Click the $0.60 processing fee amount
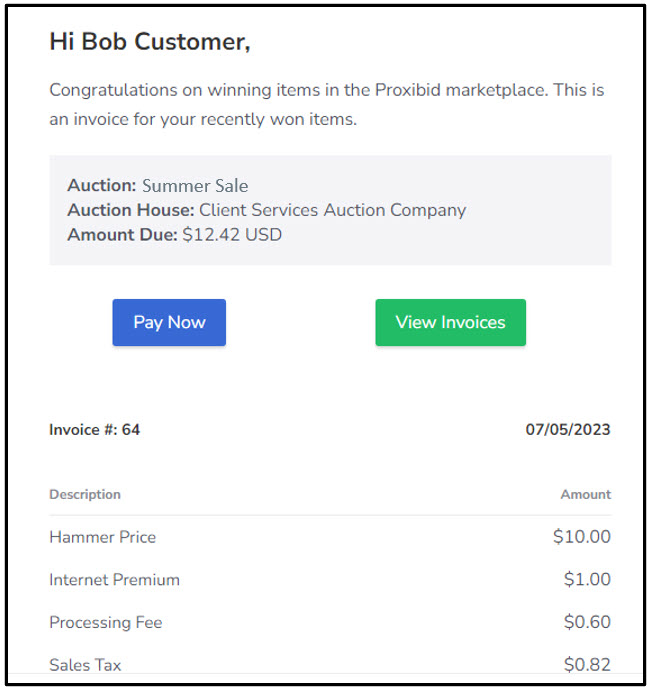The width and height of the screenshot is (647, 687). click(x=587, y=622)
